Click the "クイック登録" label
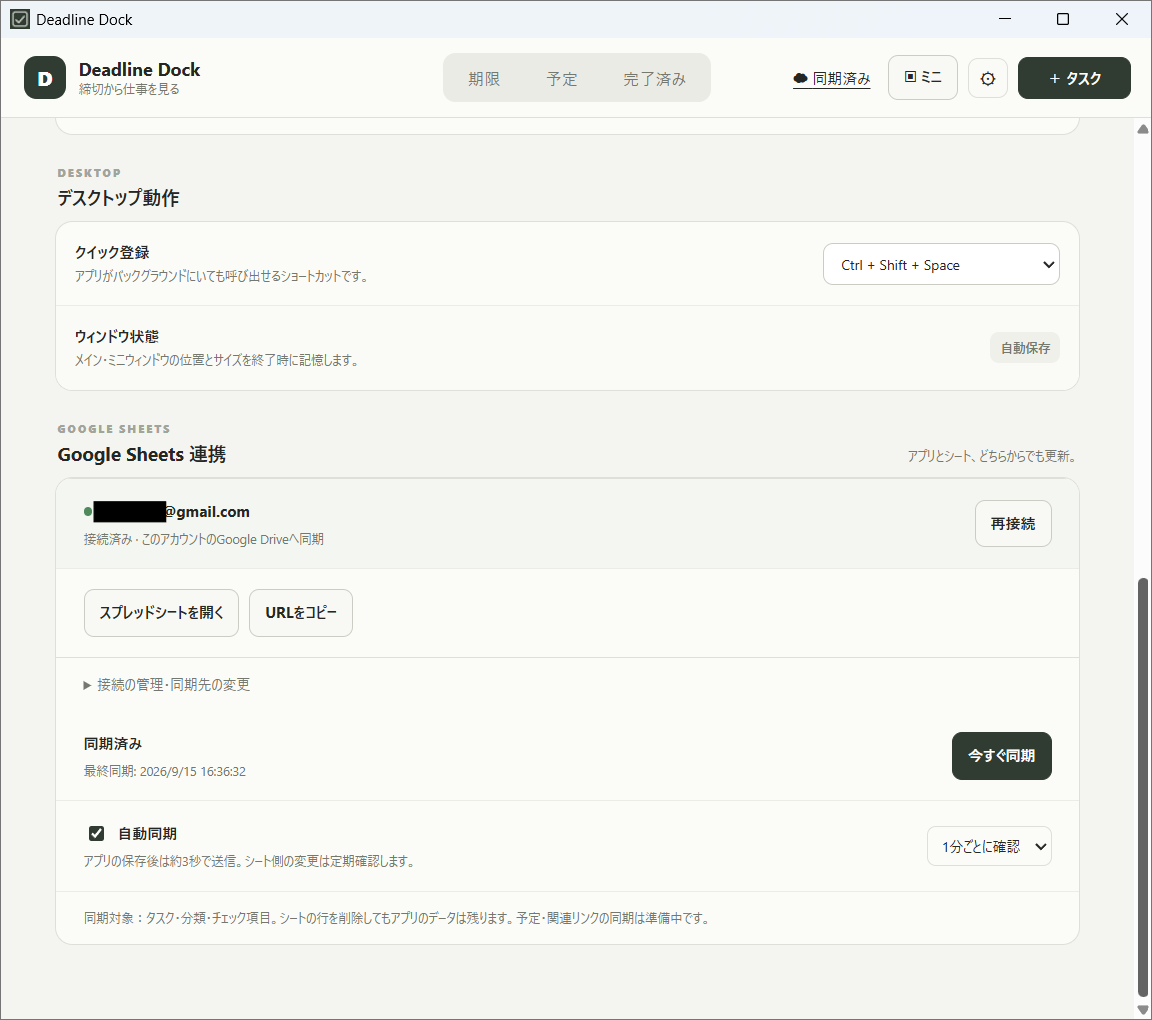 point(112,253)
